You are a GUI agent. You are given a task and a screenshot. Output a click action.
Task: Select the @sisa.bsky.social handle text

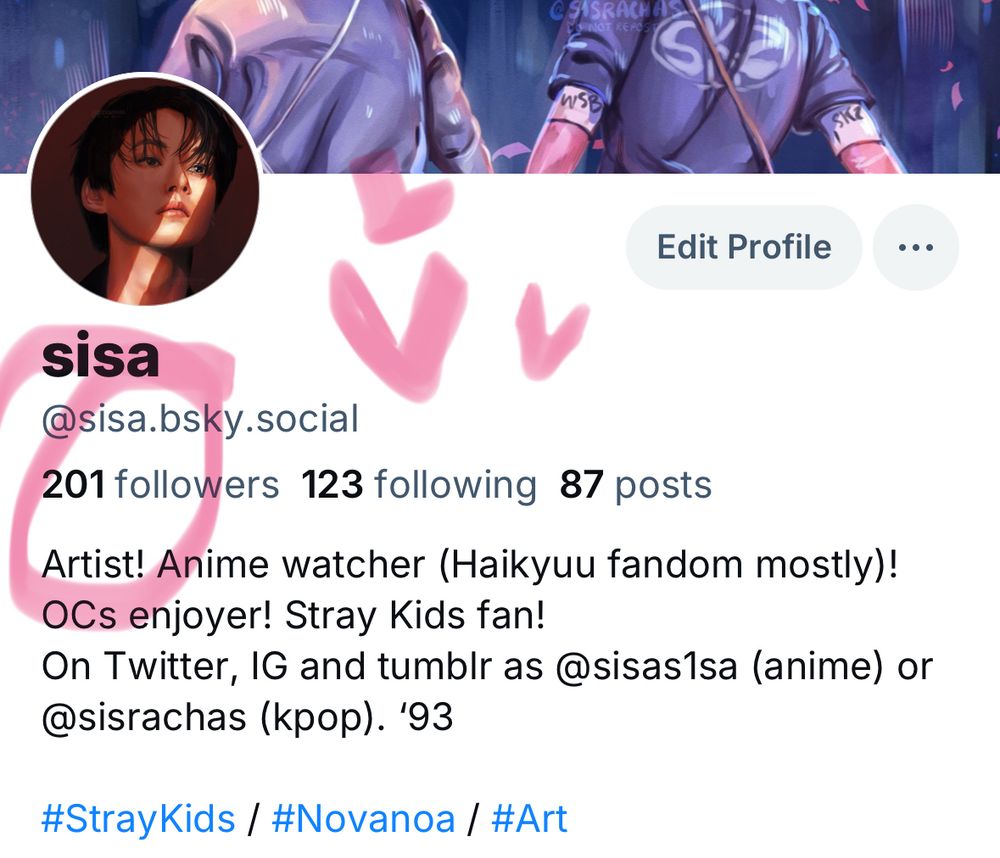[200, 419]
